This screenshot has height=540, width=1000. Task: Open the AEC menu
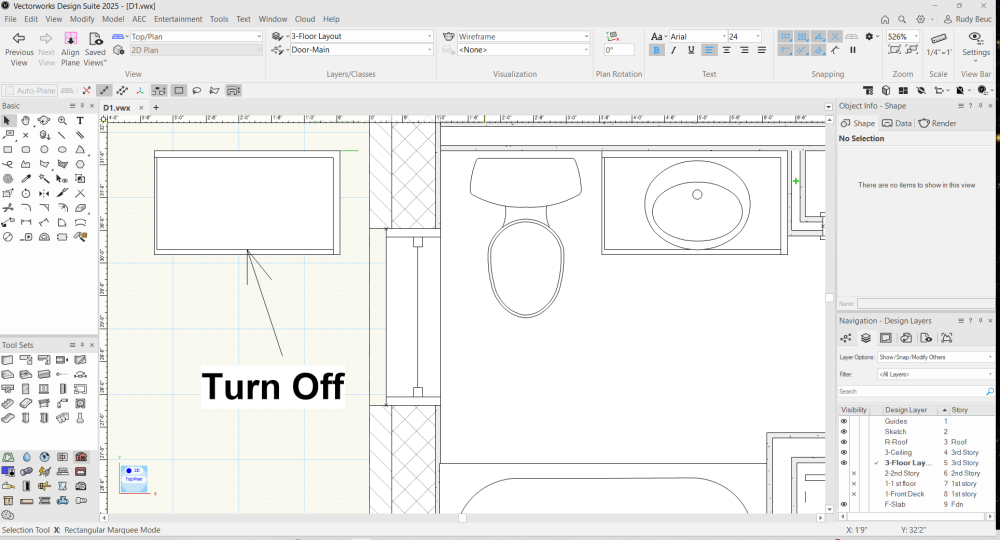(138, 19)
